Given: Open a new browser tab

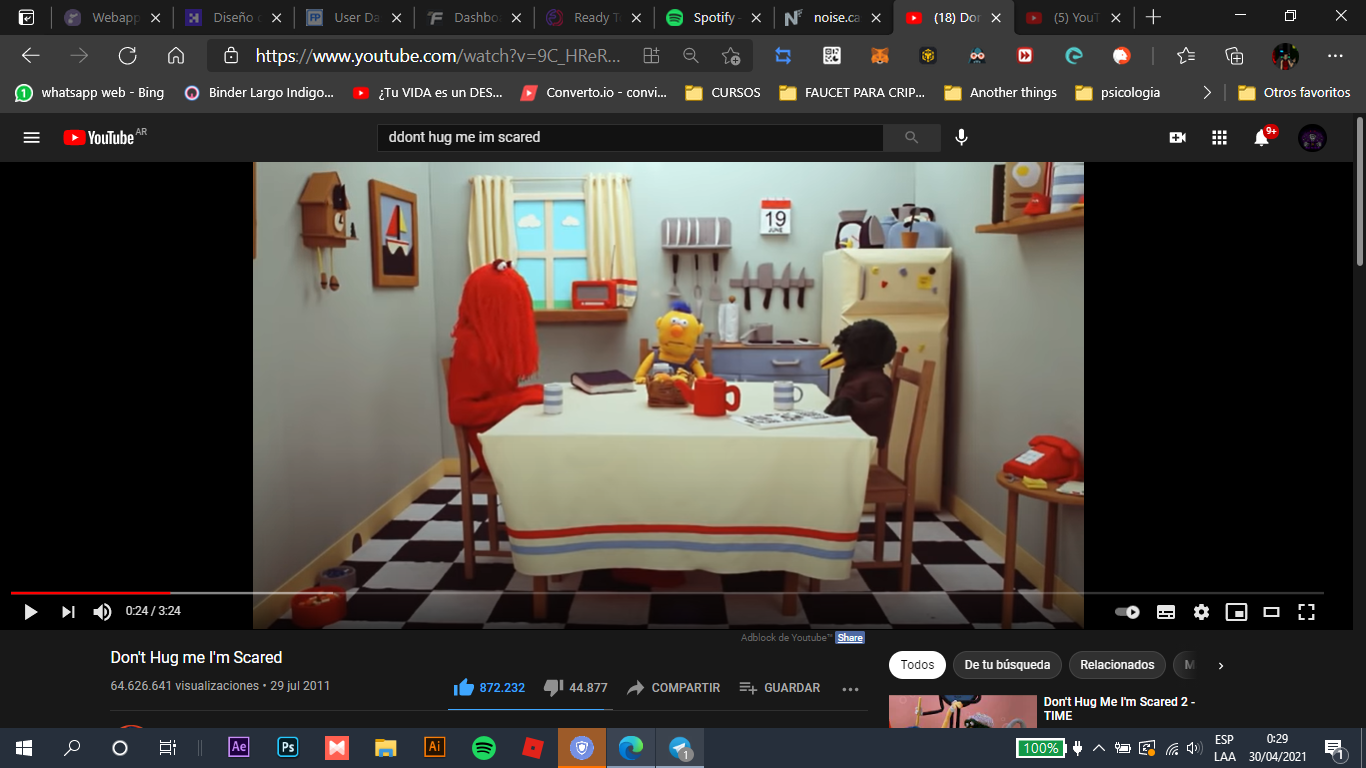Looking at the screenshot, I should point(1153,17).
